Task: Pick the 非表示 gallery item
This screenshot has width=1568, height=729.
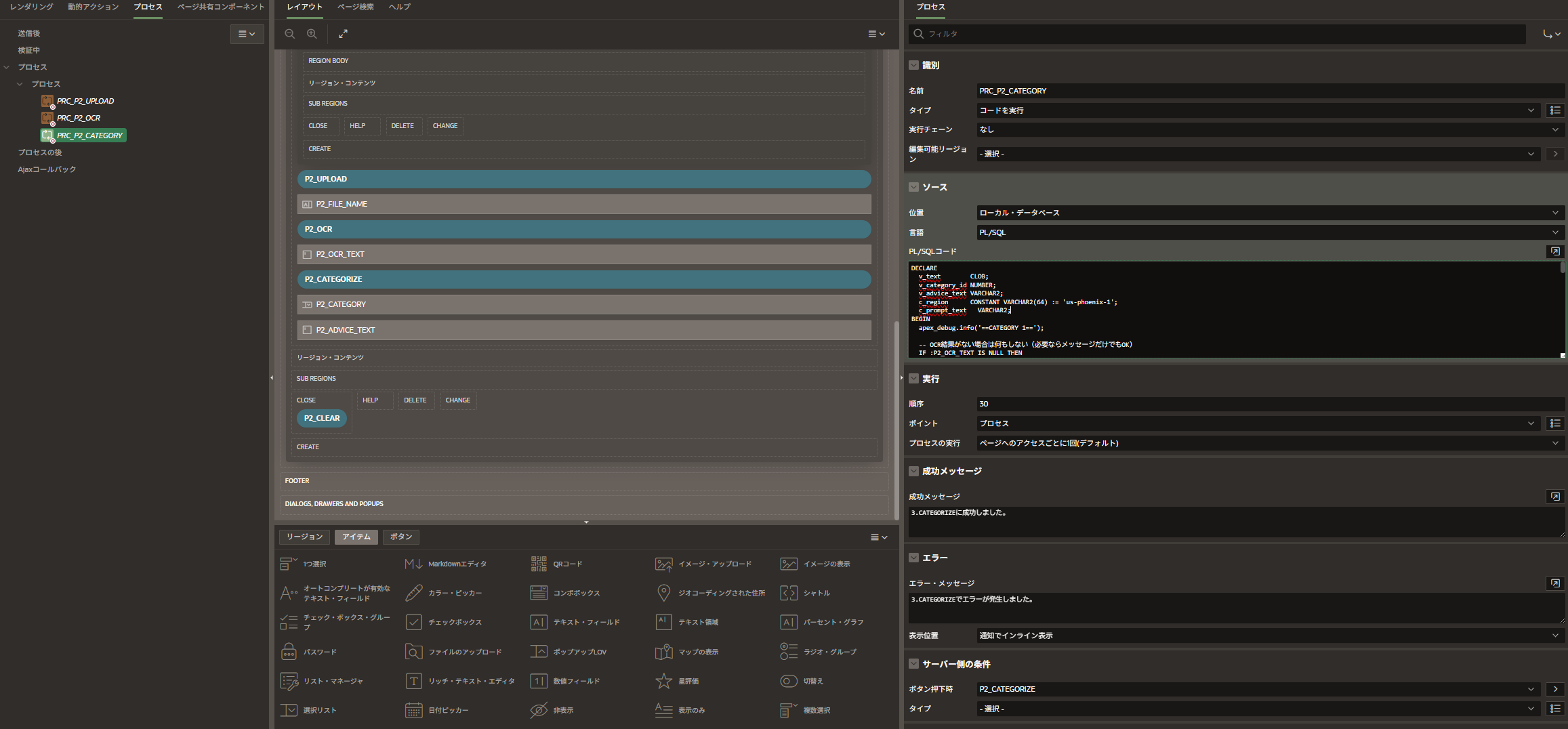Action: coord(552,710)
